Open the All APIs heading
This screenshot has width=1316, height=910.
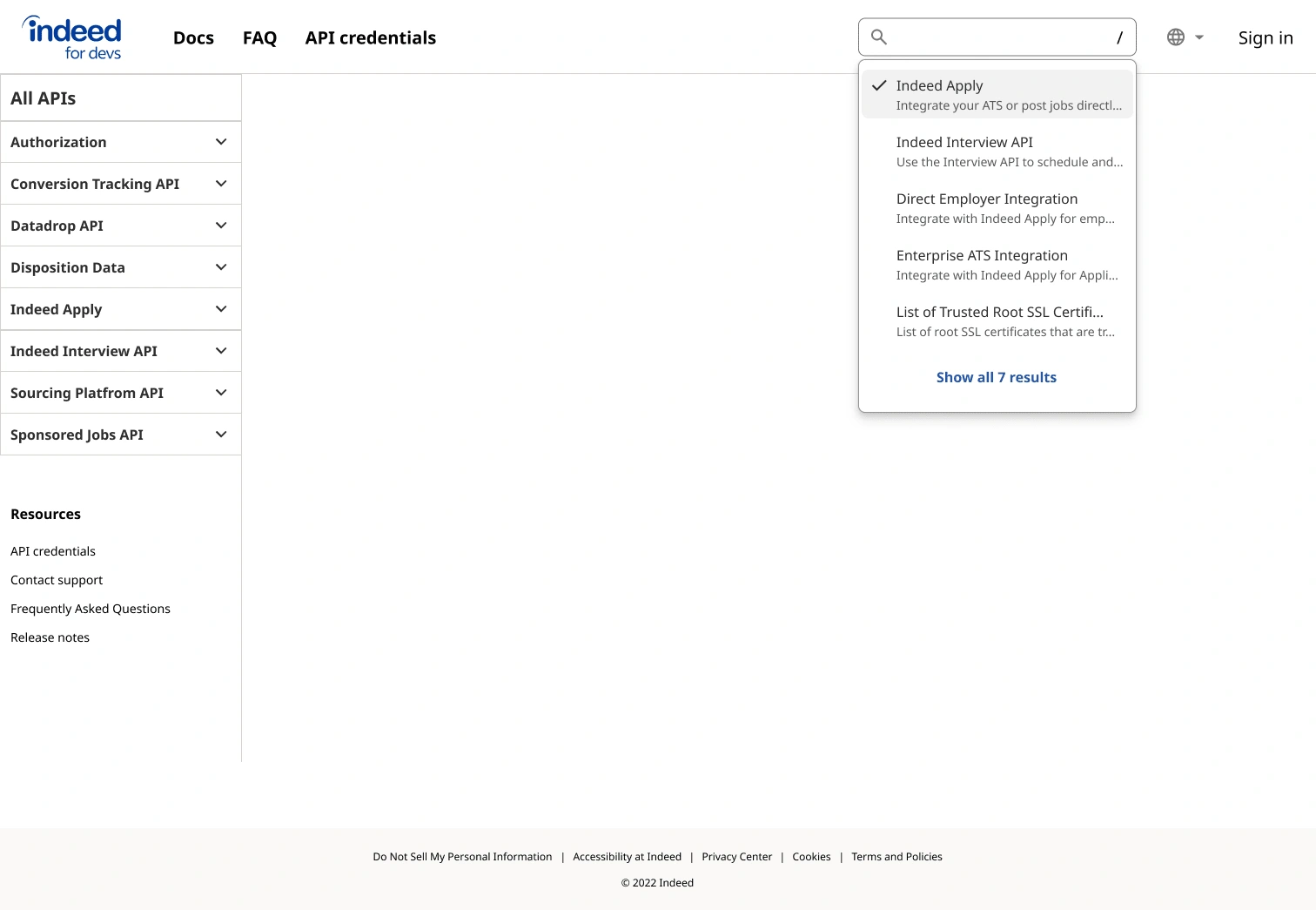[44, 98]
